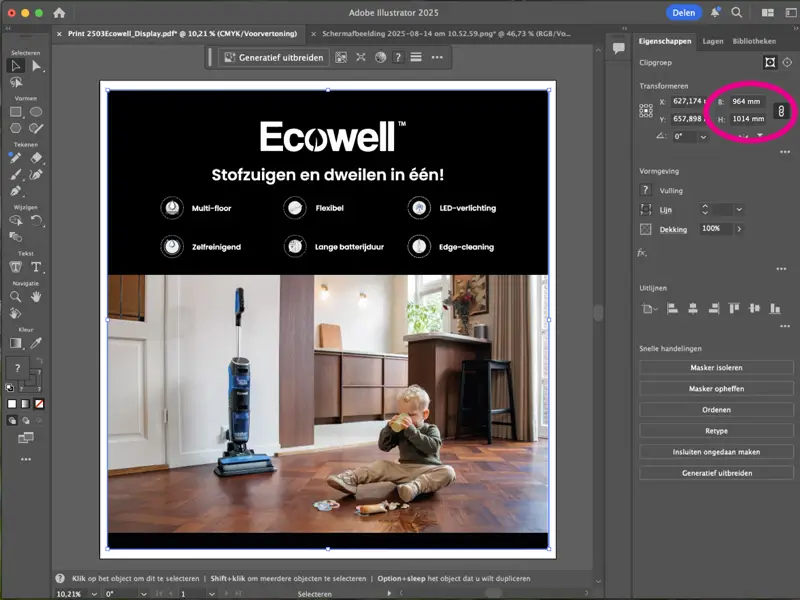Click the Masker opheffen button

[716, 388]
